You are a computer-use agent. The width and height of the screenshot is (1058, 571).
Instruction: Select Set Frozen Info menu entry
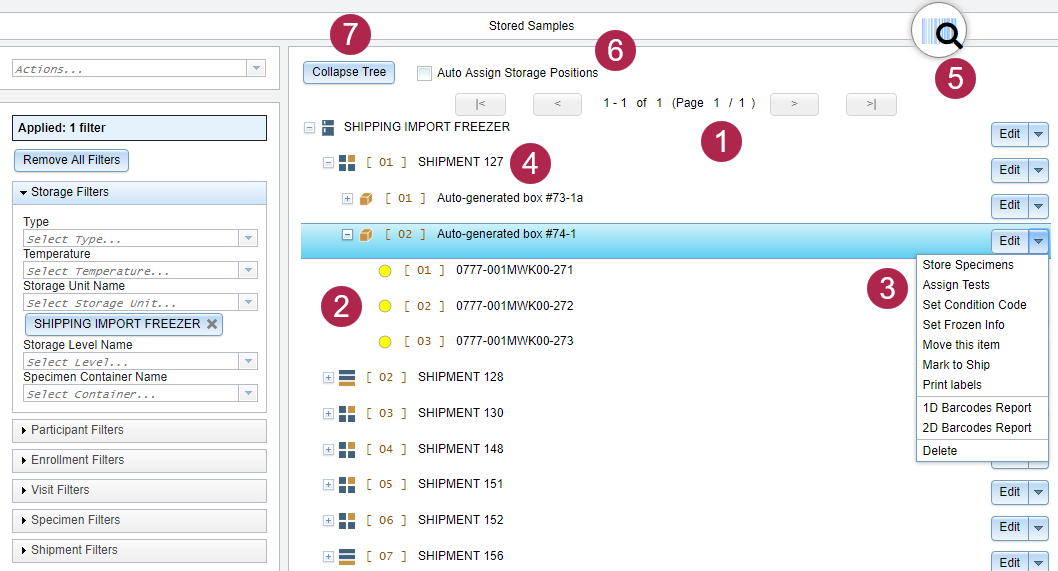(982, 325)
